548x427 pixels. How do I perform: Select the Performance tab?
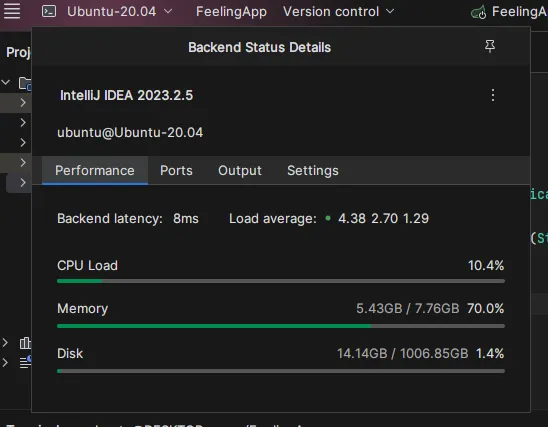(x=95, y=171)
